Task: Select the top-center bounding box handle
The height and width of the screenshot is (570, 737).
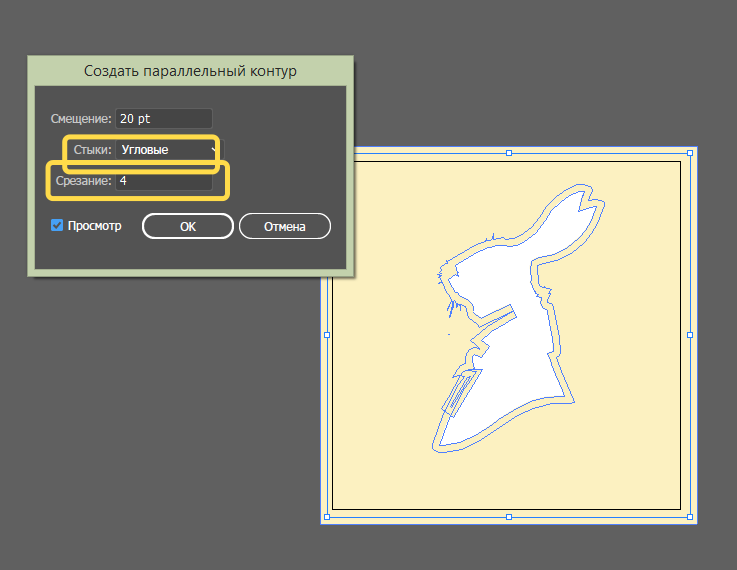Action: (x=509, y=153)
